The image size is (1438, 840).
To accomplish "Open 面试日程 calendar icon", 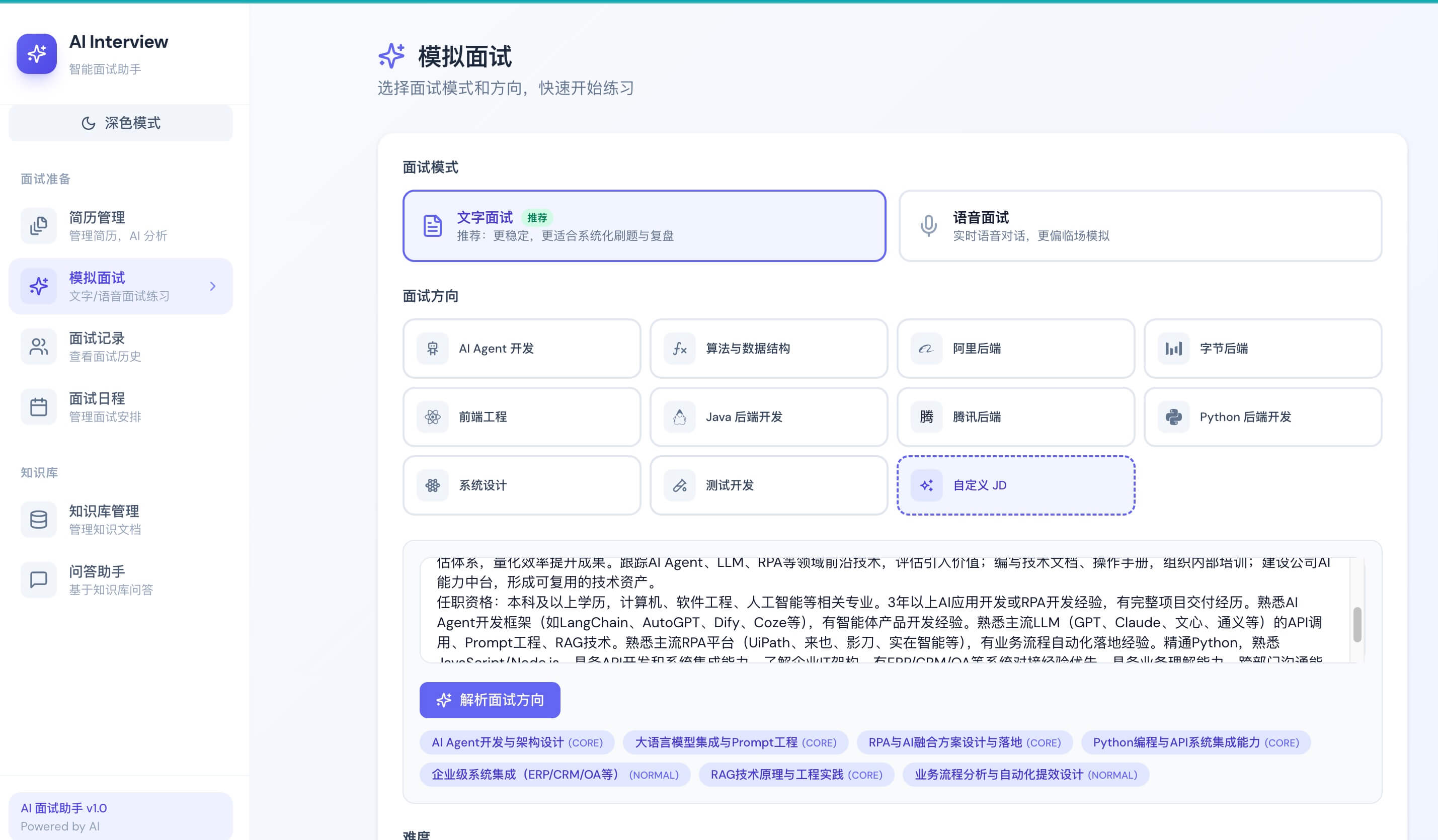I will [x=38, y=407].
